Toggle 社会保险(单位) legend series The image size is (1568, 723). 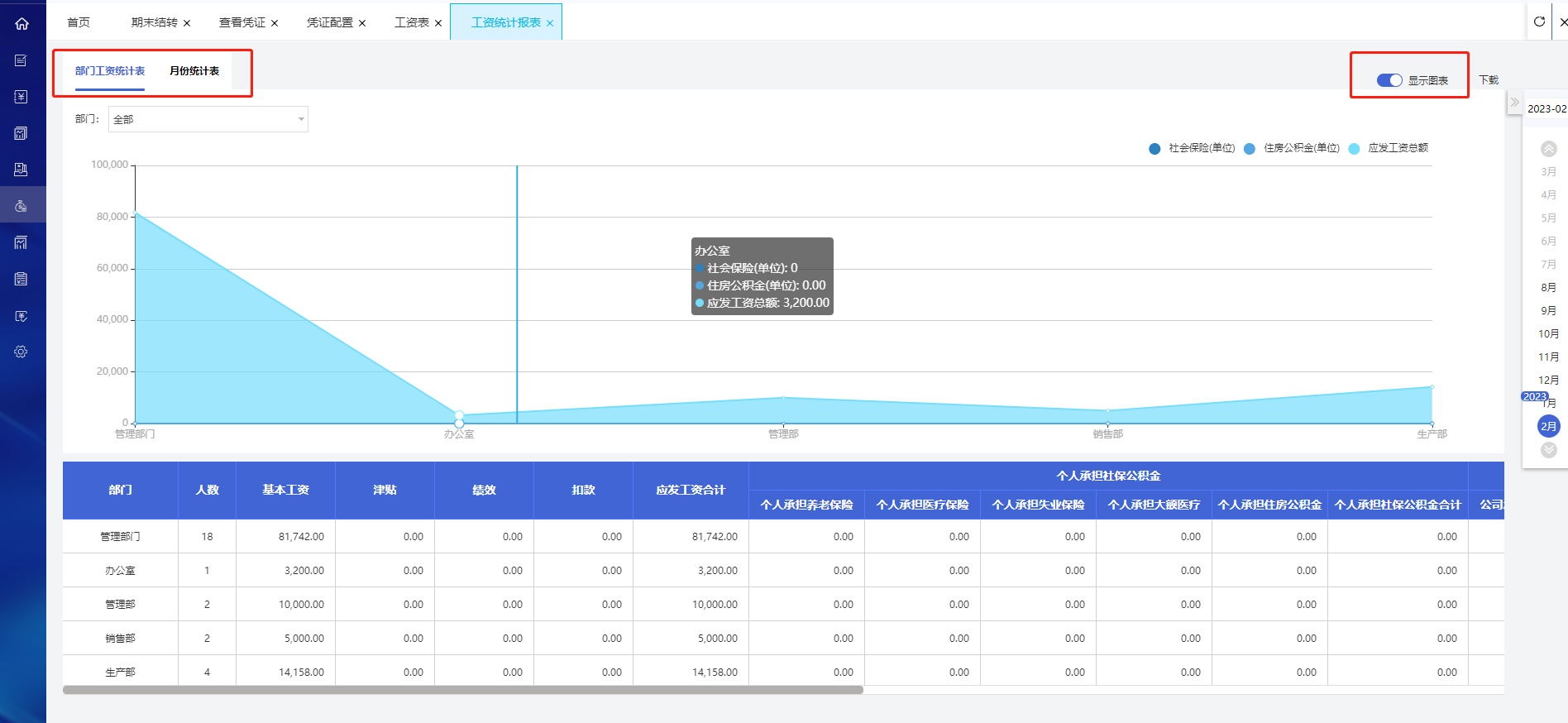(1192, 148)
